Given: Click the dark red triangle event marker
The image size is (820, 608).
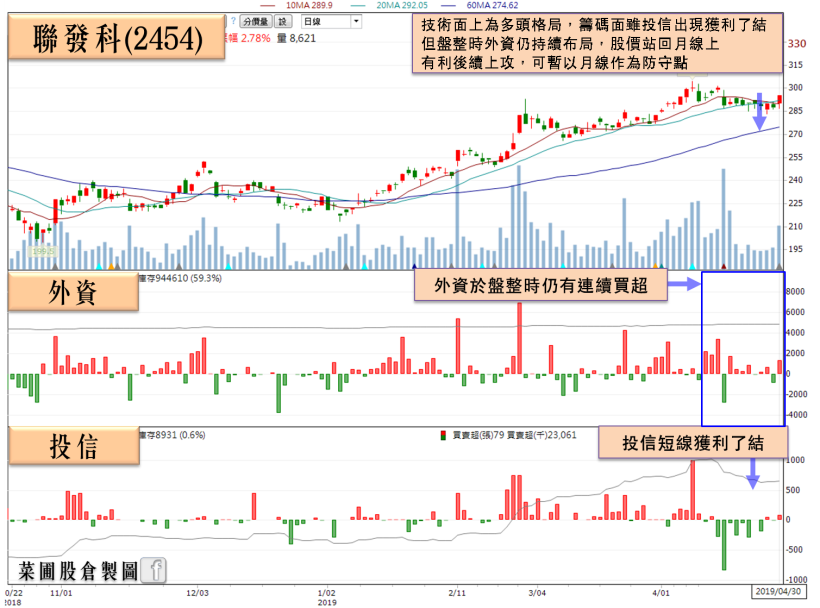Looking at the screenshot, I should [724, 266].
